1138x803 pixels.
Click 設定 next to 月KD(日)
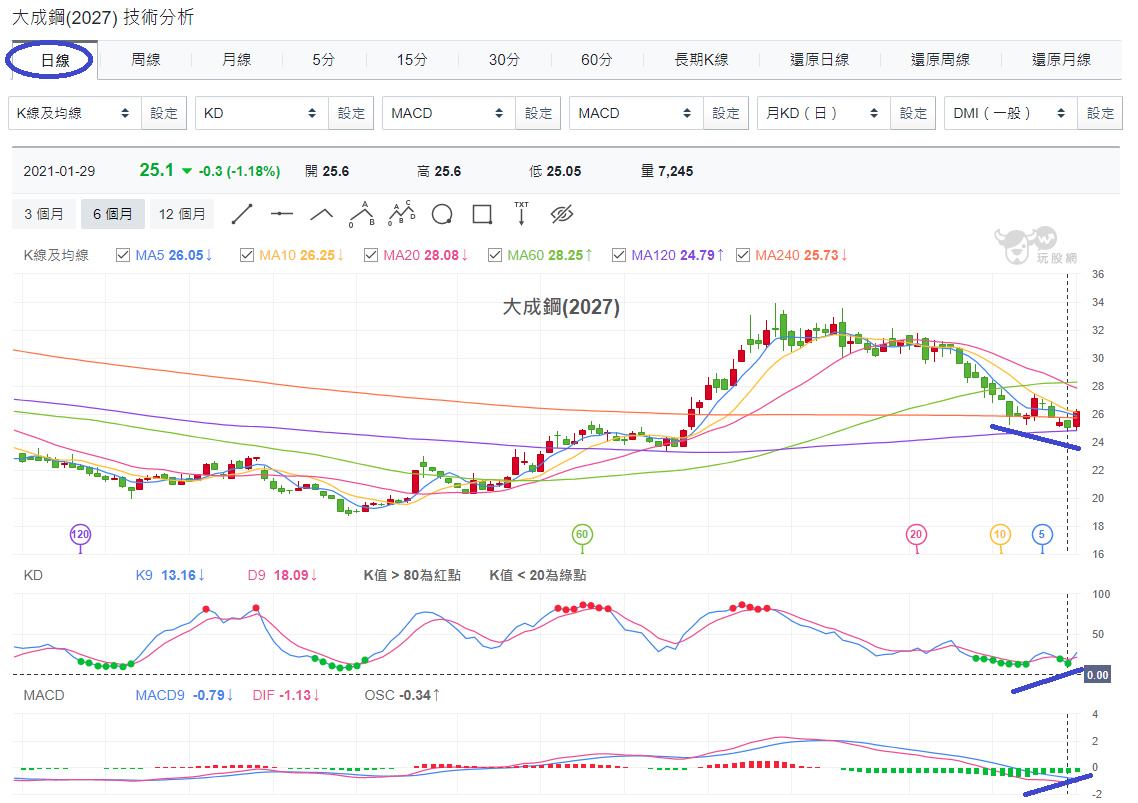tap(913, 113)
